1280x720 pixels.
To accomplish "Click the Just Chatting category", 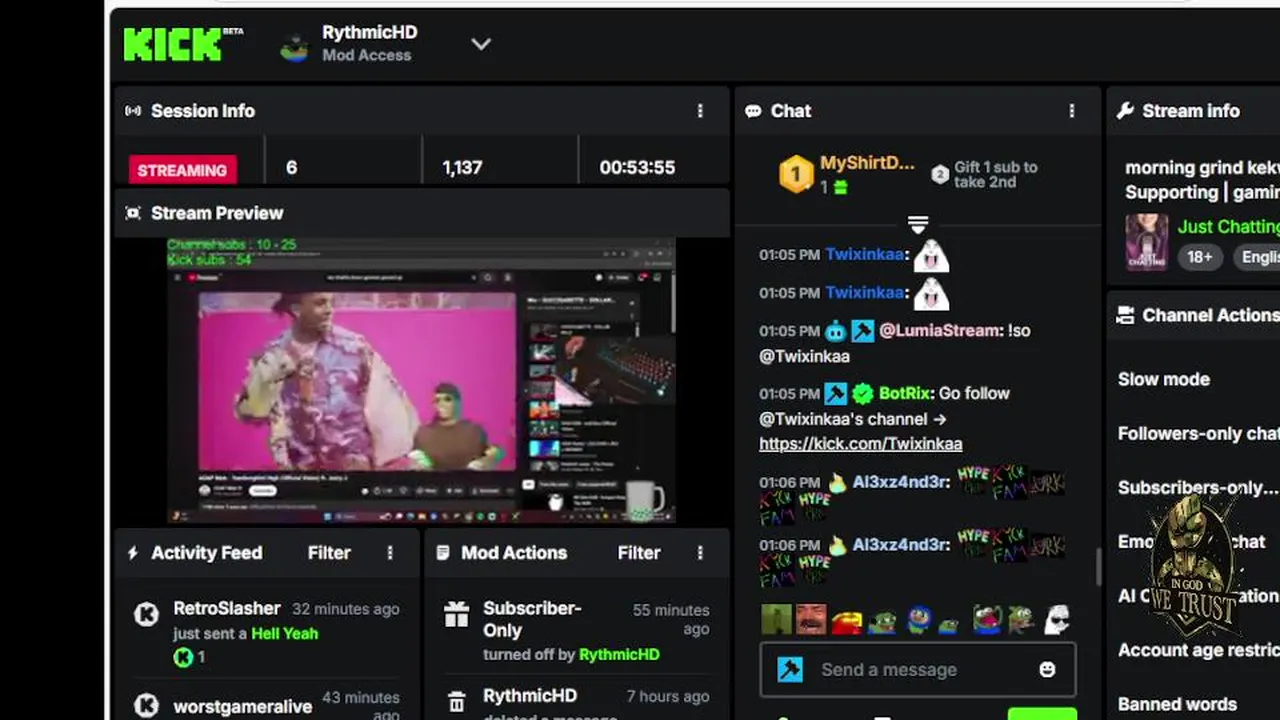I will click(x=1228, y=226).
